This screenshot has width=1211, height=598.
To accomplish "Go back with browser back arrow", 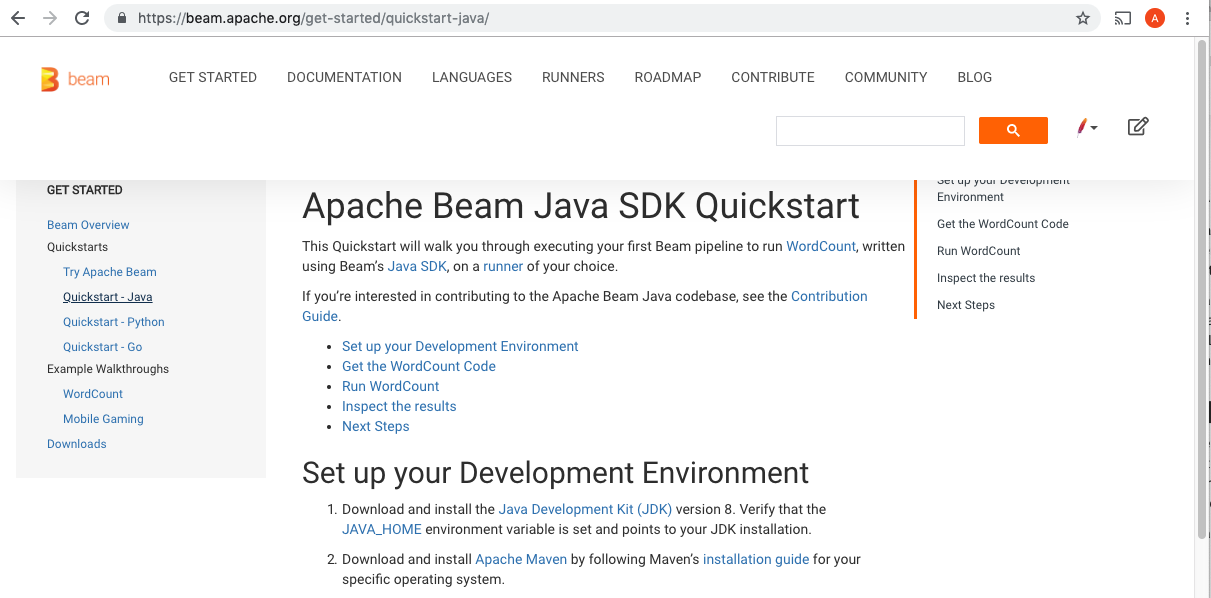I will pyautogui.click(x=17, y=18).
